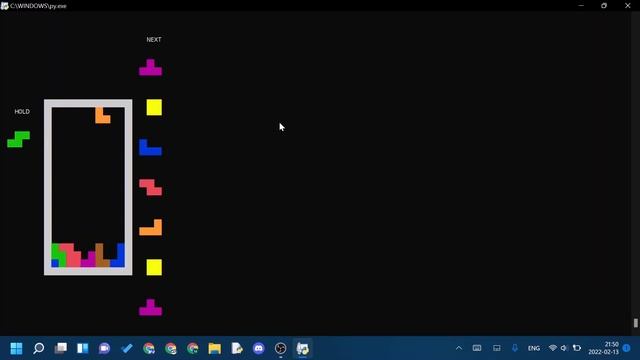Screen dimensions: 640x360
Task: Click the falling orange piece in the playfield
Action: pos(102,115)
